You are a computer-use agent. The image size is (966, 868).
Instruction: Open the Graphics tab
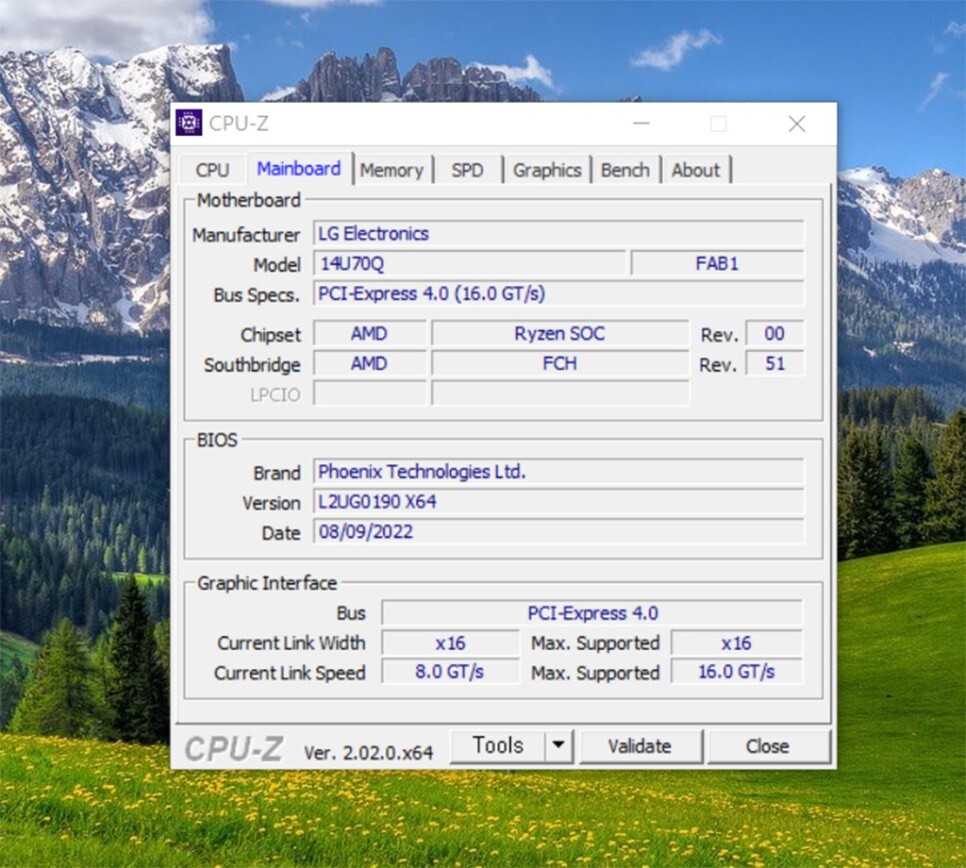(x=547, y=170)
